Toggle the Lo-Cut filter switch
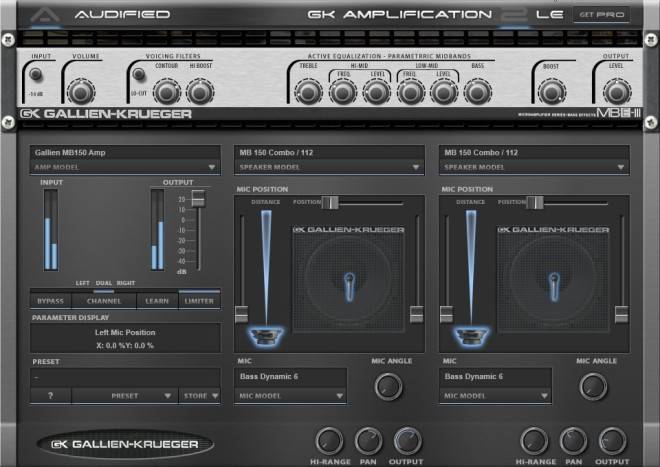 pos(136,76)
